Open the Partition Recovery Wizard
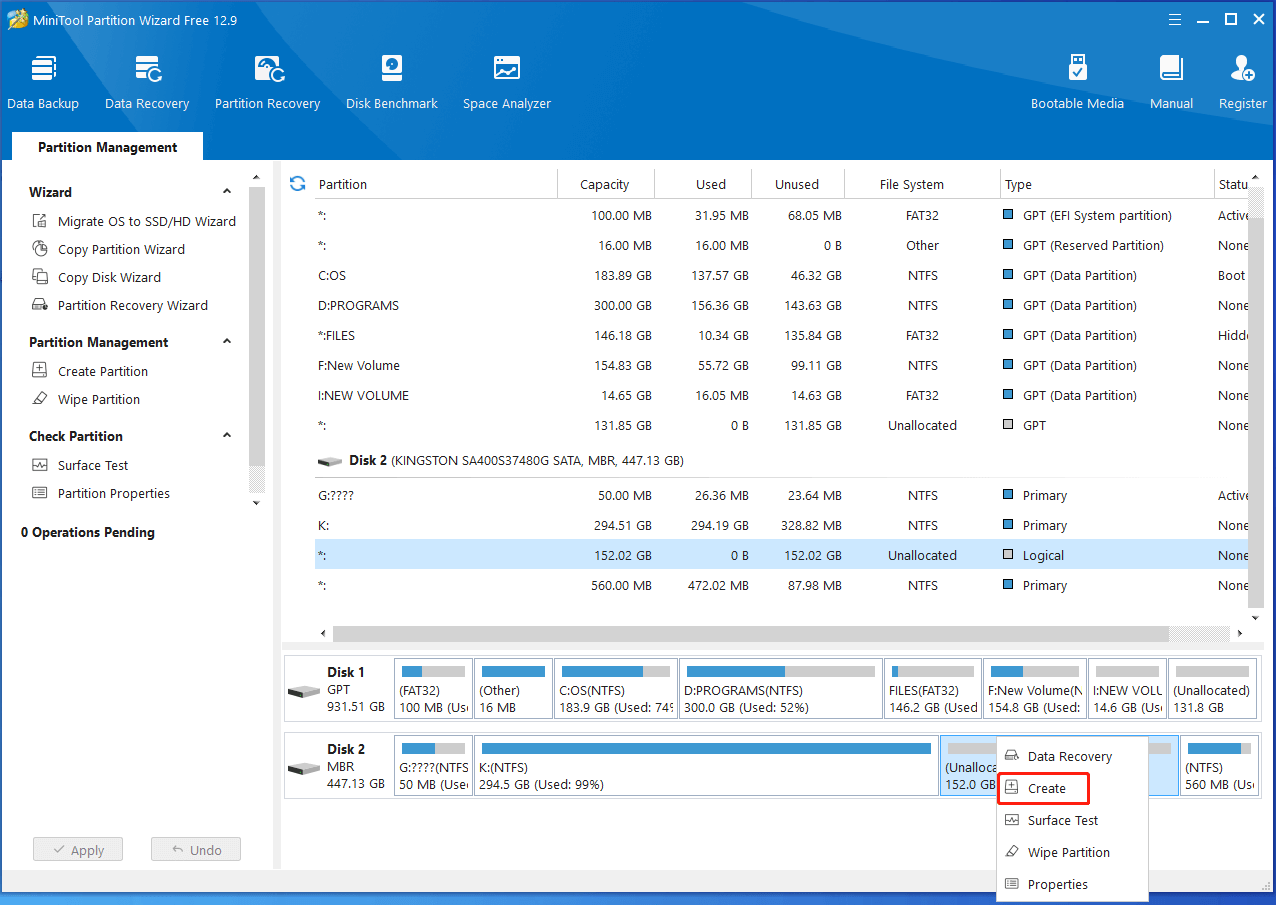Screen dimensions: 1276x905 coord(121,305)
